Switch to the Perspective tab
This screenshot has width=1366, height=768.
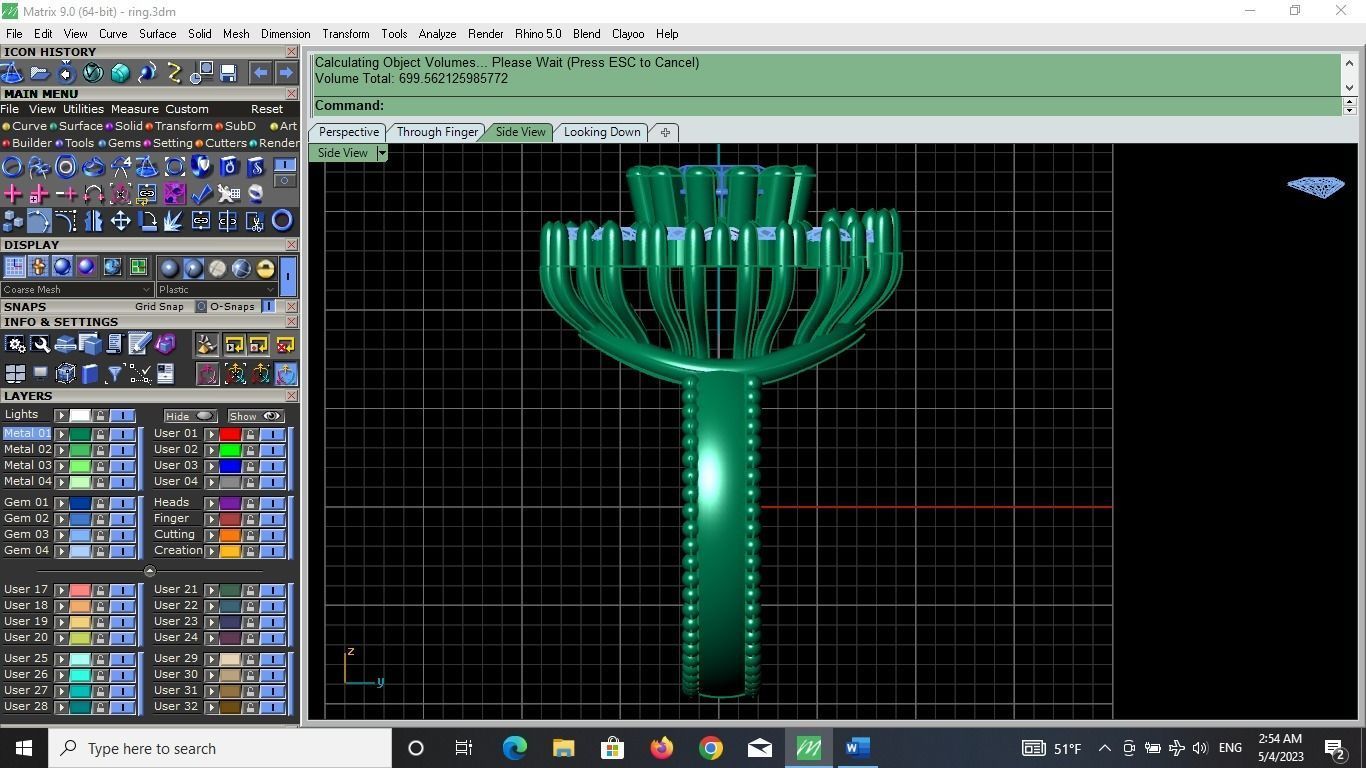[x=348, y=132]
